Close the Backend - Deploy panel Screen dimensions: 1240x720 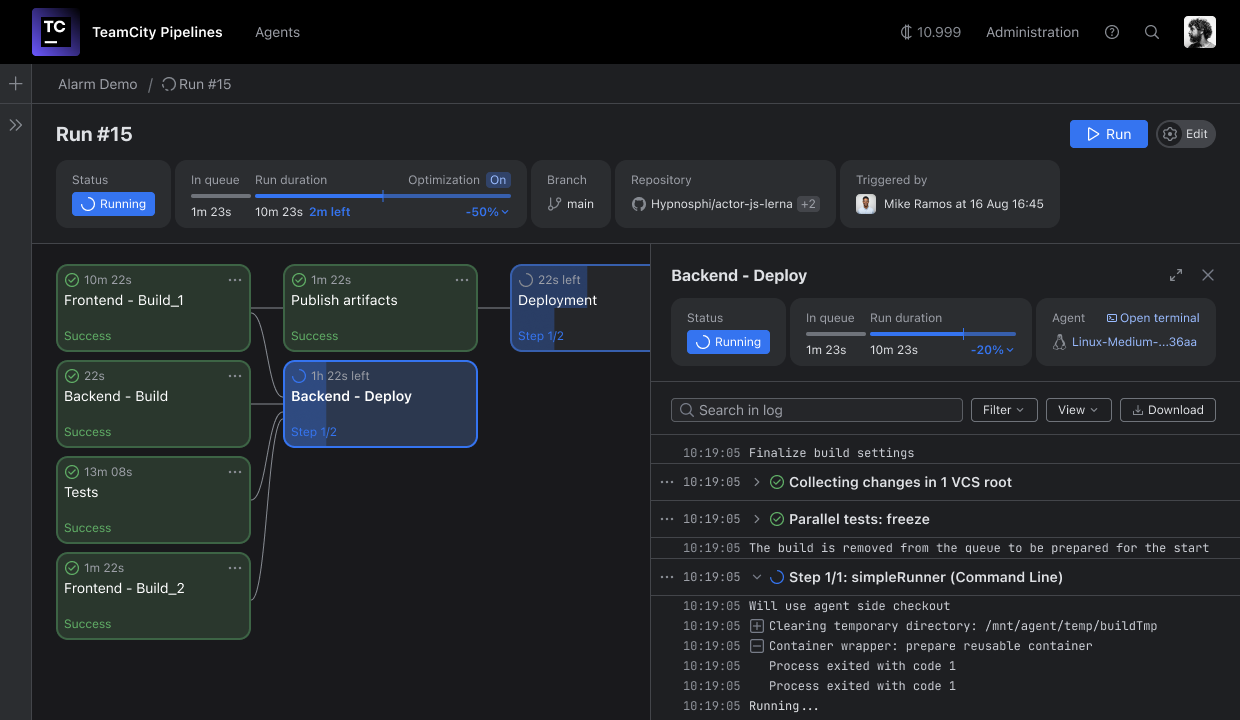pos(1208,275)
